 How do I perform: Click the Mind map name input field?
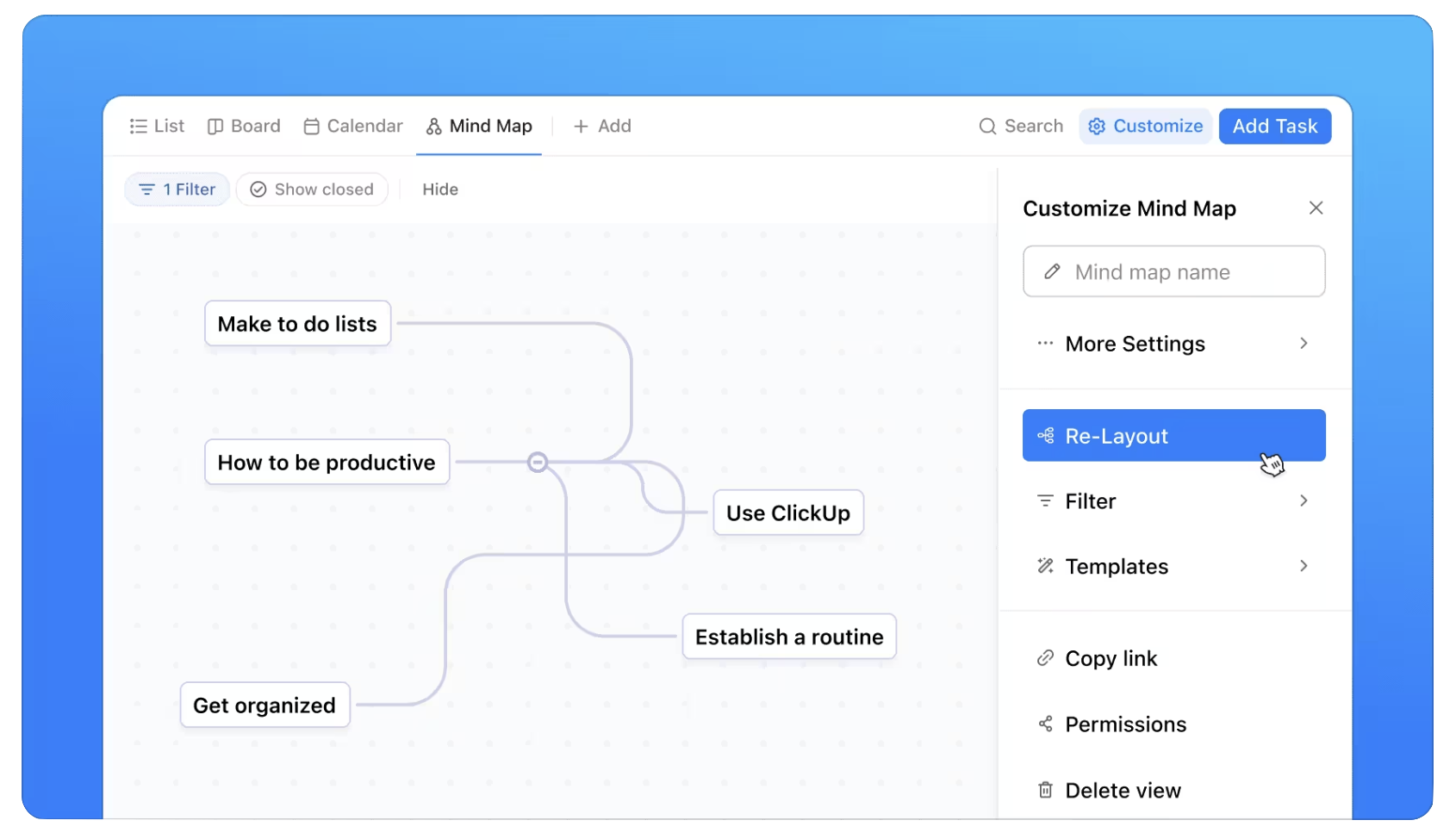(1173, 271)
